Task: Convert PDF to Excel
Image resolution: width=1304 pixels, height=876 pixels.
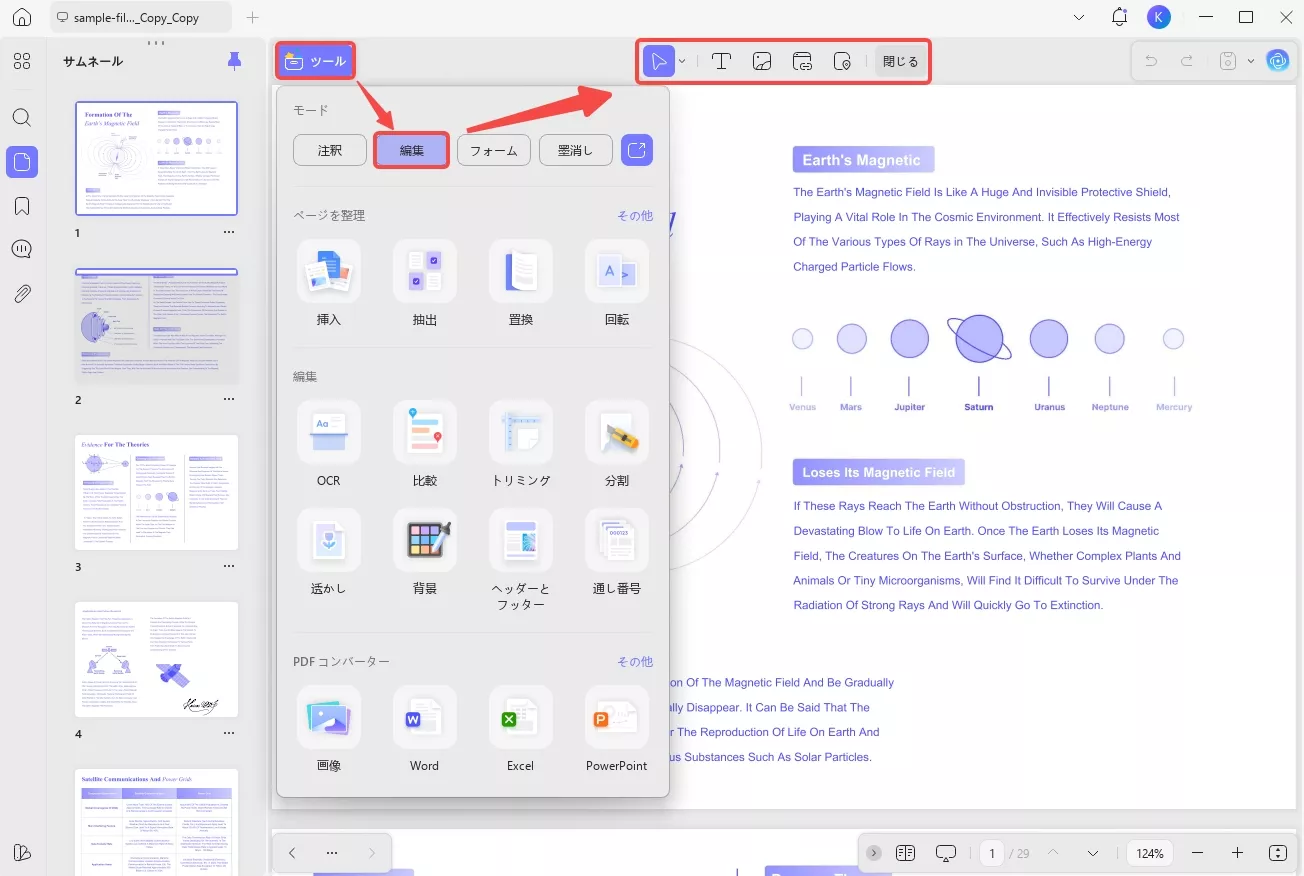Action: click(520, 728)
